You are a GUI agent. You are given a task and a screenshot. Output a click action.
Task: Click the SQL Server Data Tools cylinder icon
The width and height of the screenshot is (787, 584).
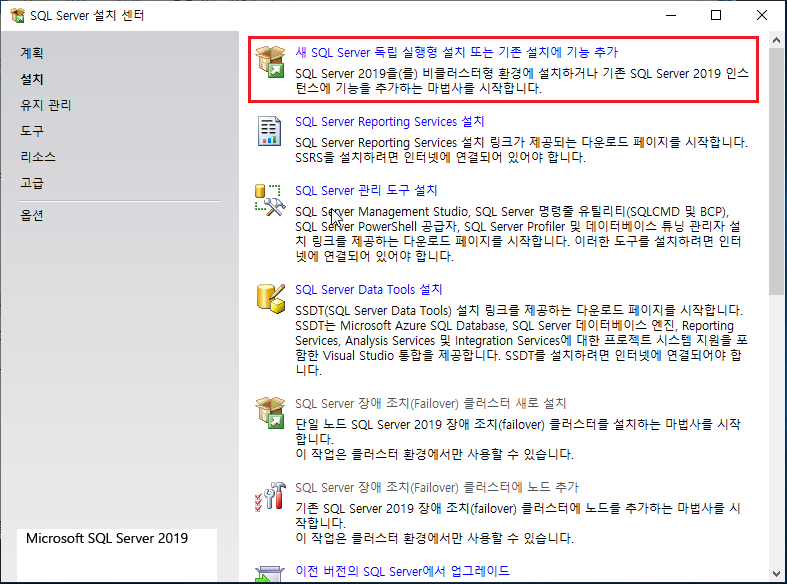click(x=271, y=299)
